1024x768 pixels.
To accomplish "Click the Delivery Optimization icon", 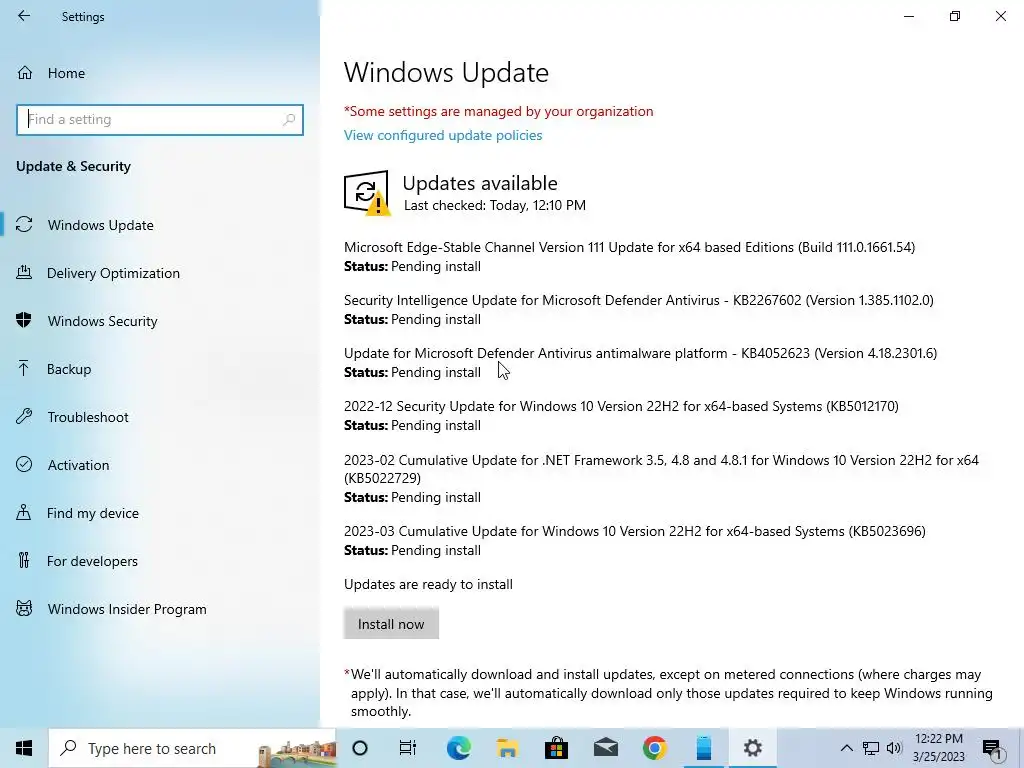I will [24, 272].
